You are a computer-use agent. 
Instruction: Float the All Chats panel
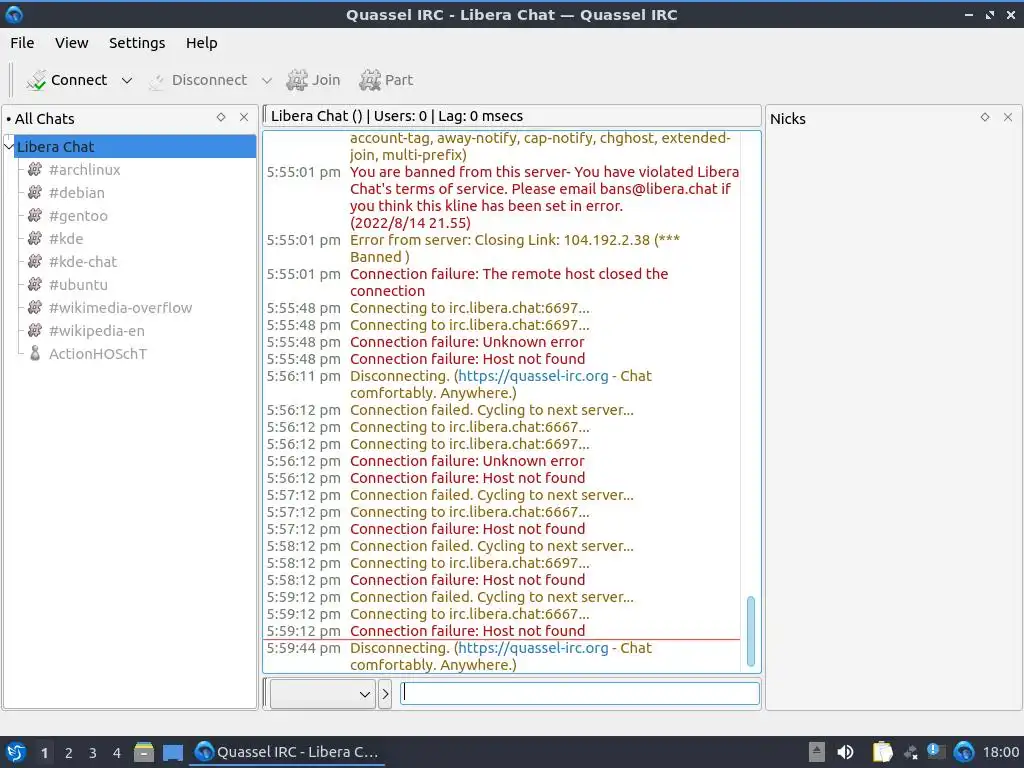[221, 117]
